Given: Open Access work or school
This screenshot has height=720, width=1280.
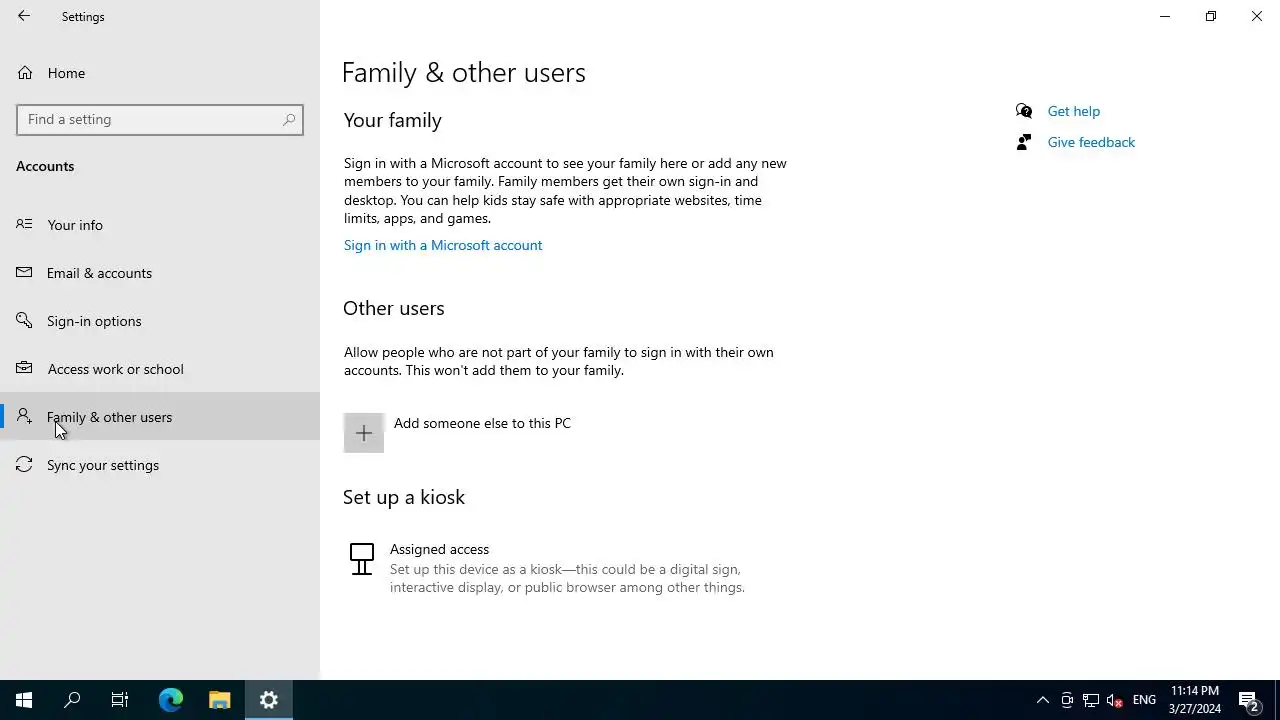Looking at the screenshot, I should (x=115, y=369).
